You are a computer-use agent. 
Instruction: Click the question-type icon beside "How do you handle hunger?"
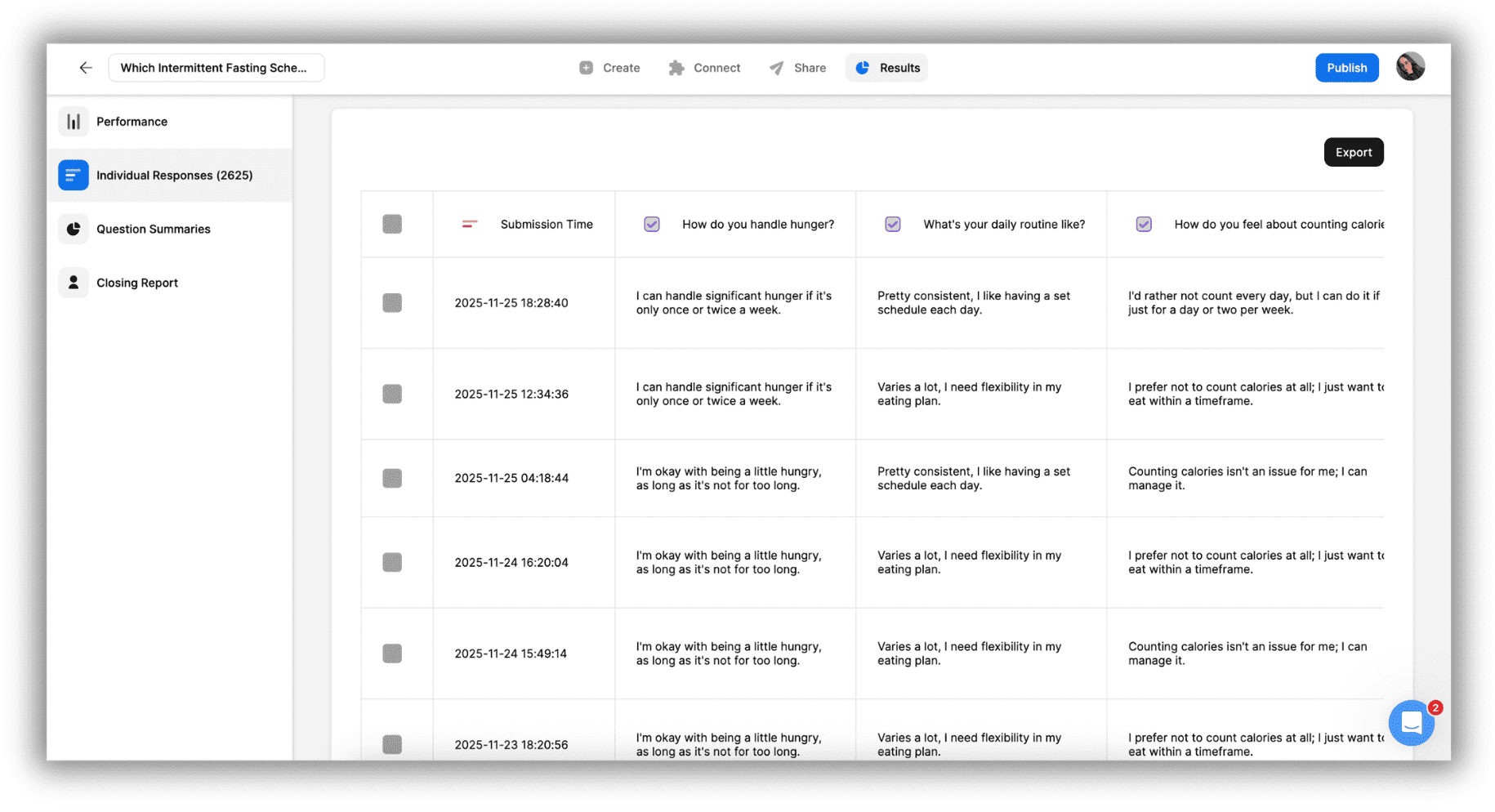[651, 224]
